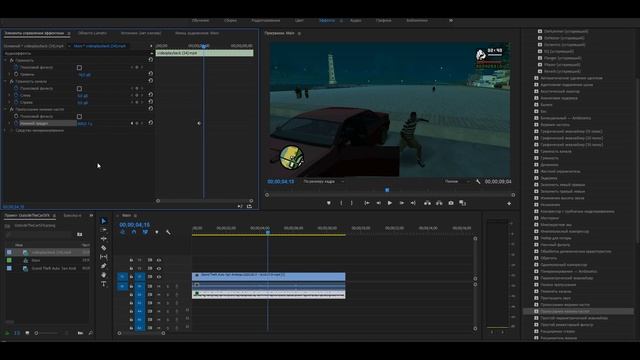Viewport: 640px width, 360px height.
Task: Select the Ripple Edit tool
Action: [104, 239]
